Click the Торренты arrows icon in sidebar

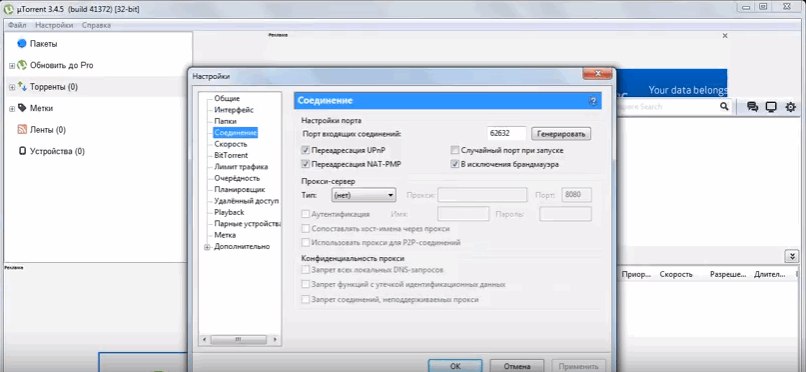(22, 87)
